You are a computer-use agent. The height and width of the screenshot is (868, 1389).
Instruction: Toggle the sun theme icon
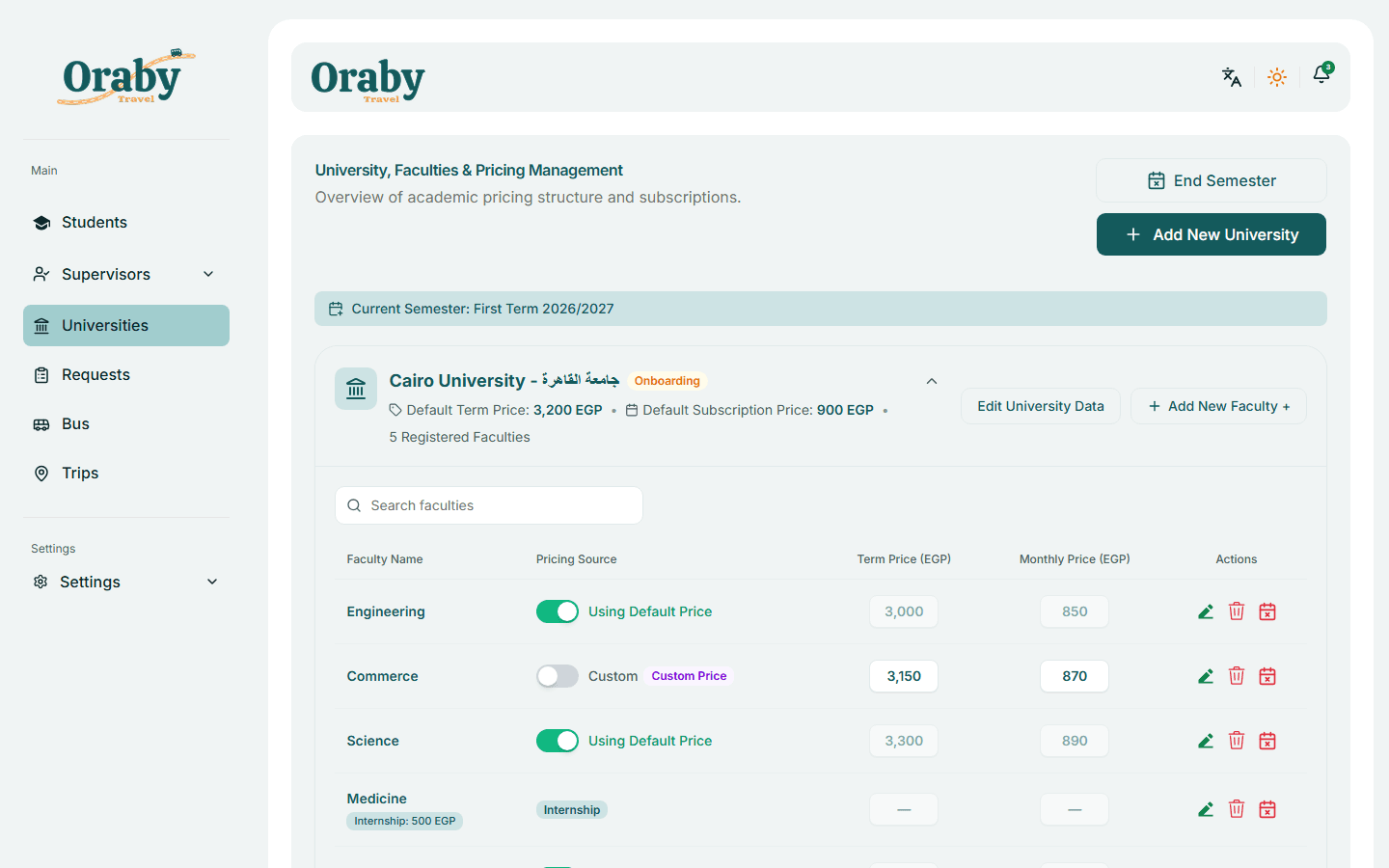coord(1277,77)
